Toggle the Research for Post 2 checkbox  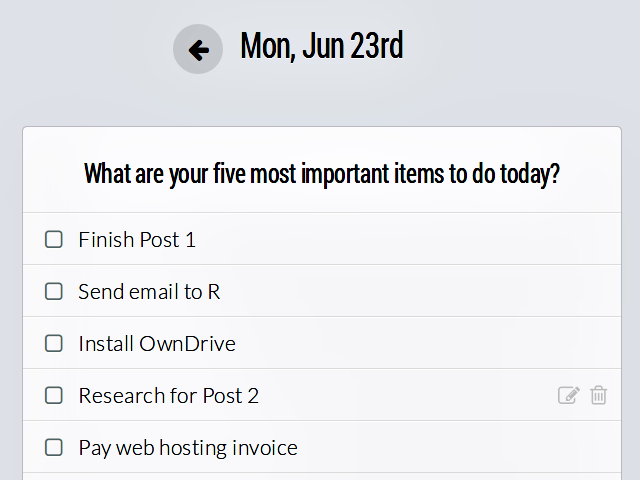(x=54, y=395)
